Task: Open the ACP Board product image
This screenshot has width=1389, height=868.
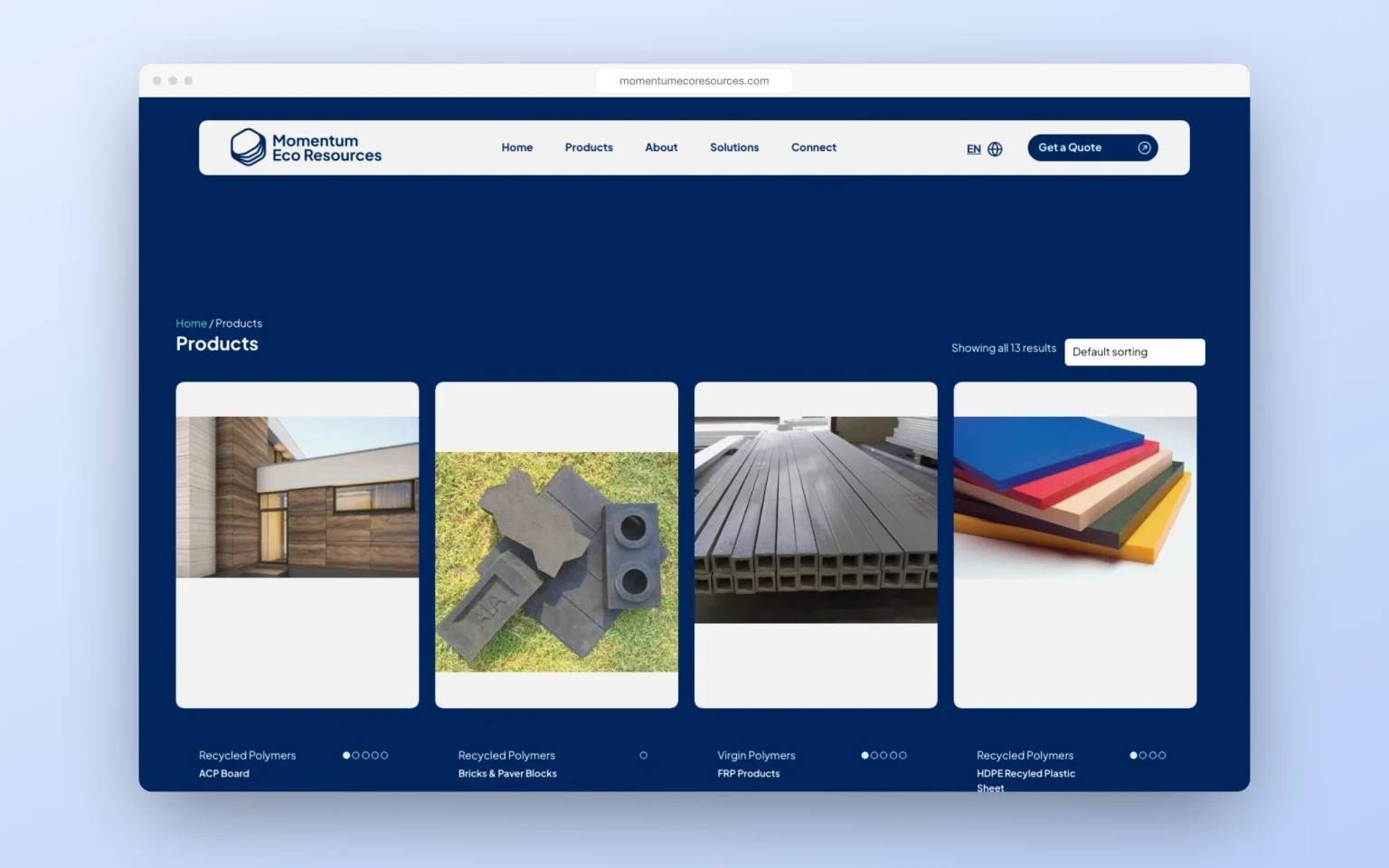Action: 298,497
